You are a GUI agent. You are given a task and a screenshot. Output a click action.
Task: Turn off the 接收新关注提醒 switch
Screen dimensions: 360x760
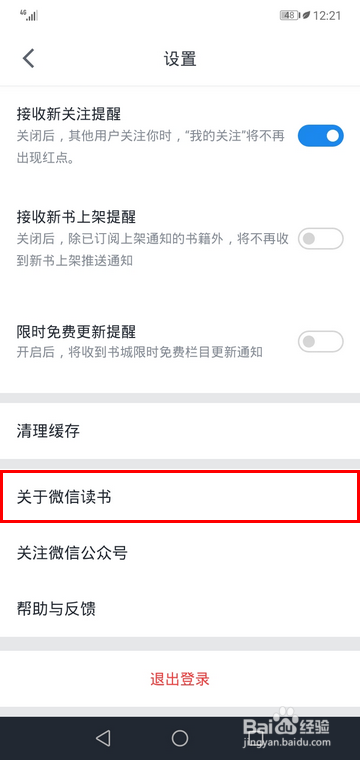click(320, 136)
